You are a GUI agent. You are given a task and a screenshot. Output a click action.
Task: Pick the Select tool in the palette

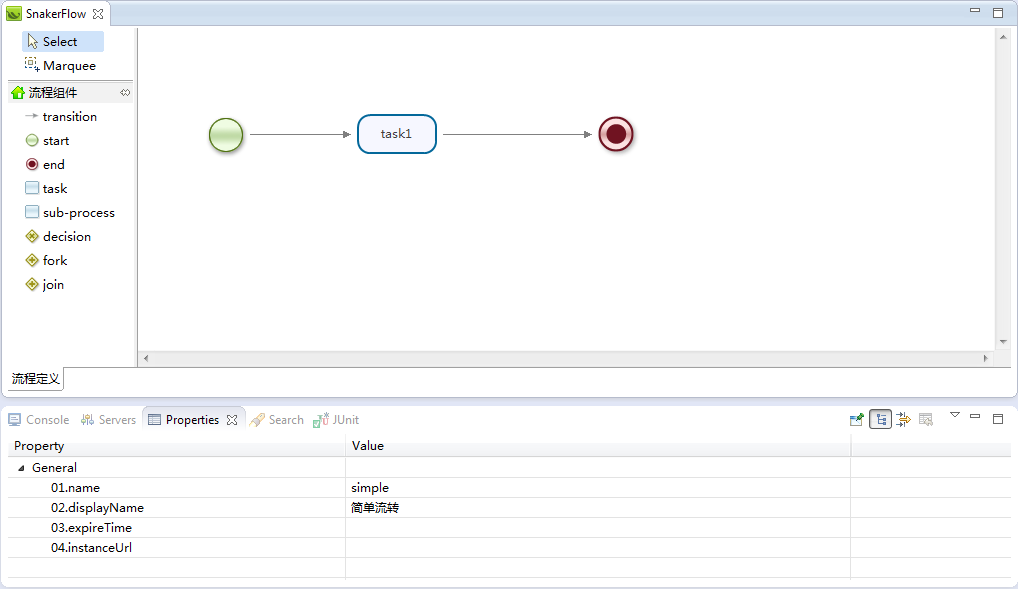point(62,42)
